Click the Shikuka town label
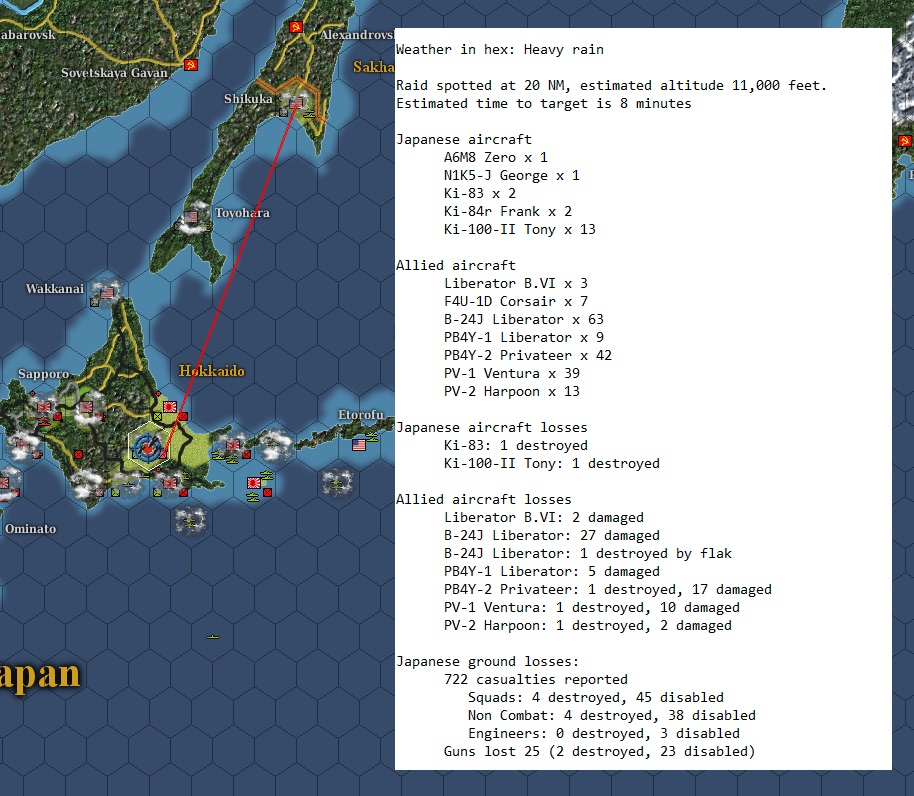The height and width of the screenshot is (796, 914). click(248, 98)
